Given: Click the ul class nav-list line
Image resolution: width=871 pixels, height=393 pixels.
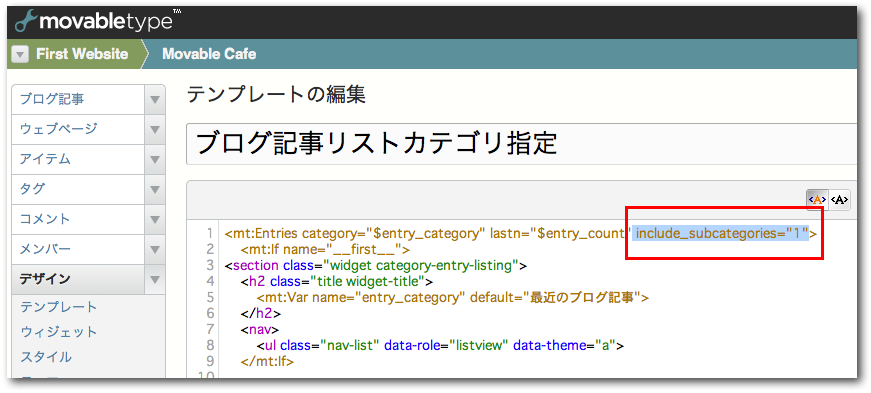Looking at the screenshot, I should 440,345.
